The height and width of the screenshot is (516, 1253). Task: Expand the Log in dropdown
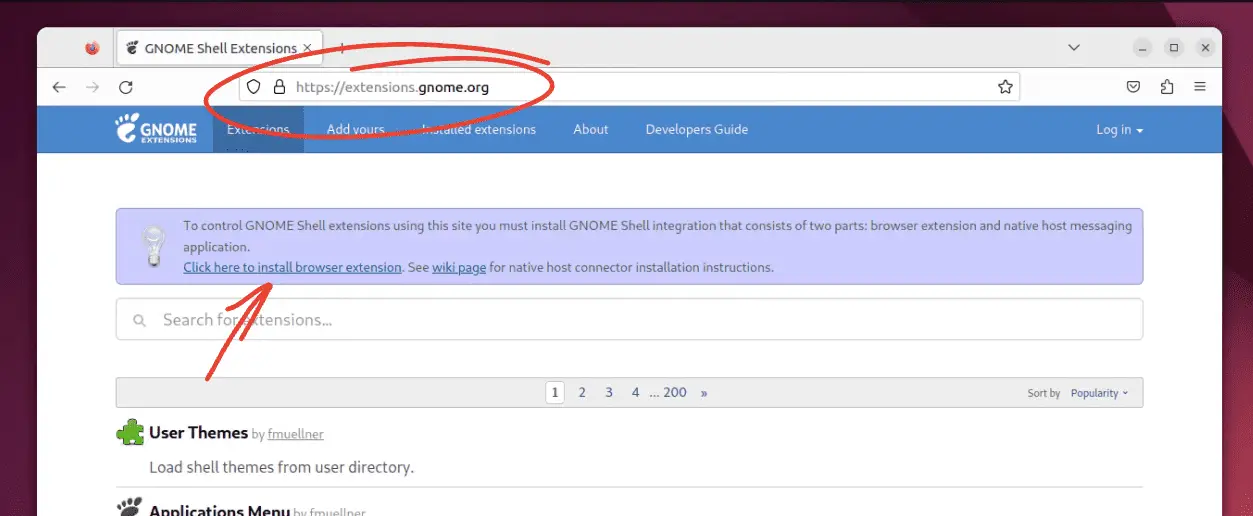point(1119,129)
